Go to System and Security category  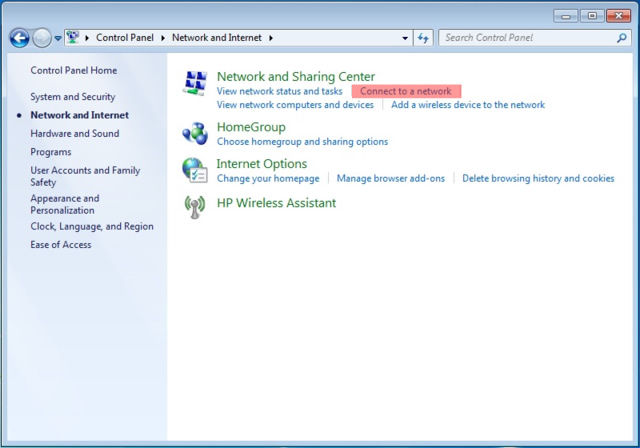[x=73, y=97]
